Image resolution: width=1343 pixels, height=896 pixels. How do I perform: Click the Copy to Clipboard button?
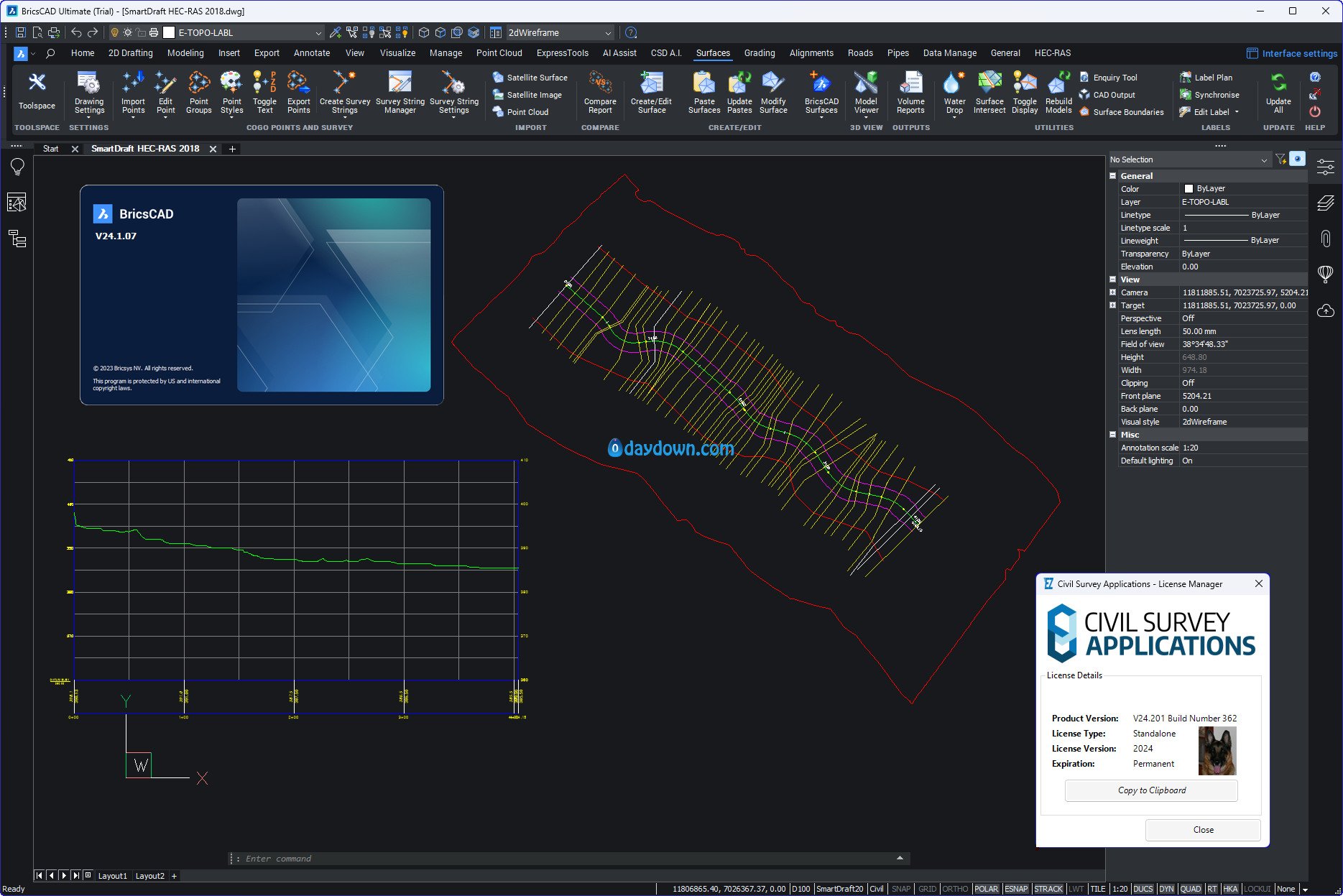point(1151,790)
